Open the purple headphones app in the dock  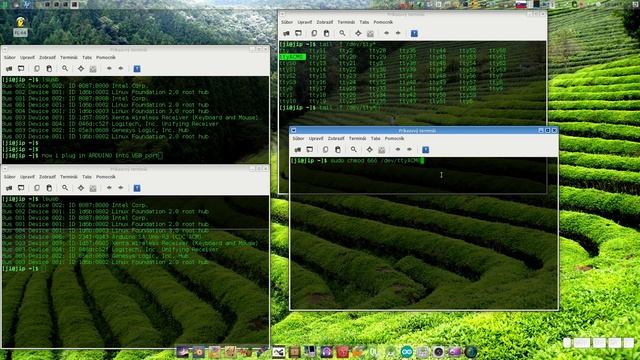point(327,352)
